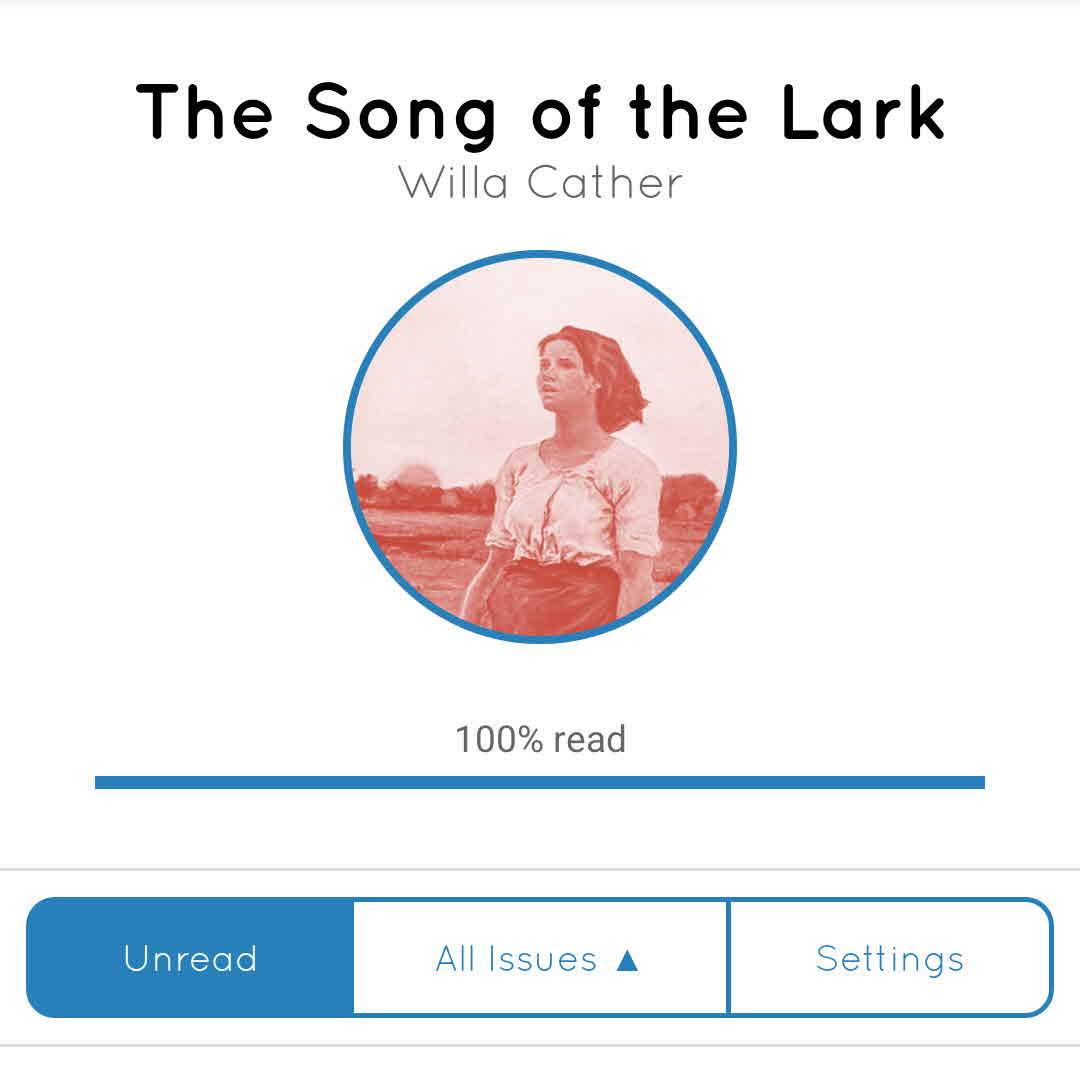
Task: Click the surname "Cather" under the title
Action: (x=604, y=183)
